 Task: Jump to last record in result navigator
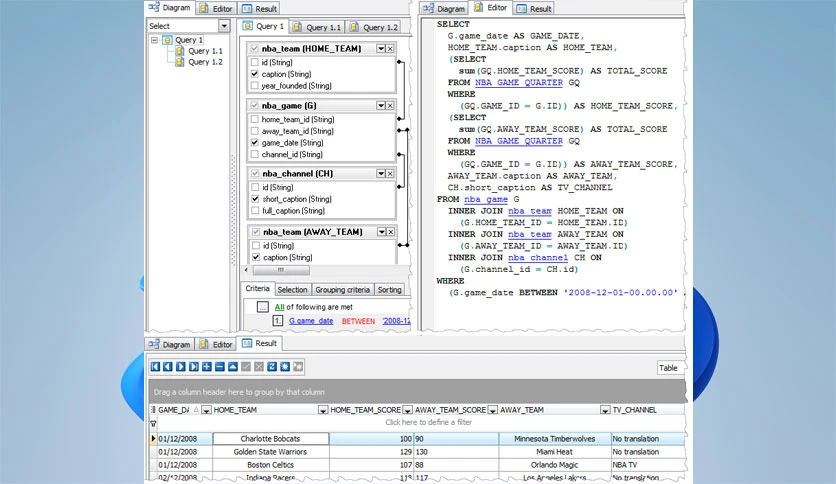pyautogui.click(x=194, y=367)
